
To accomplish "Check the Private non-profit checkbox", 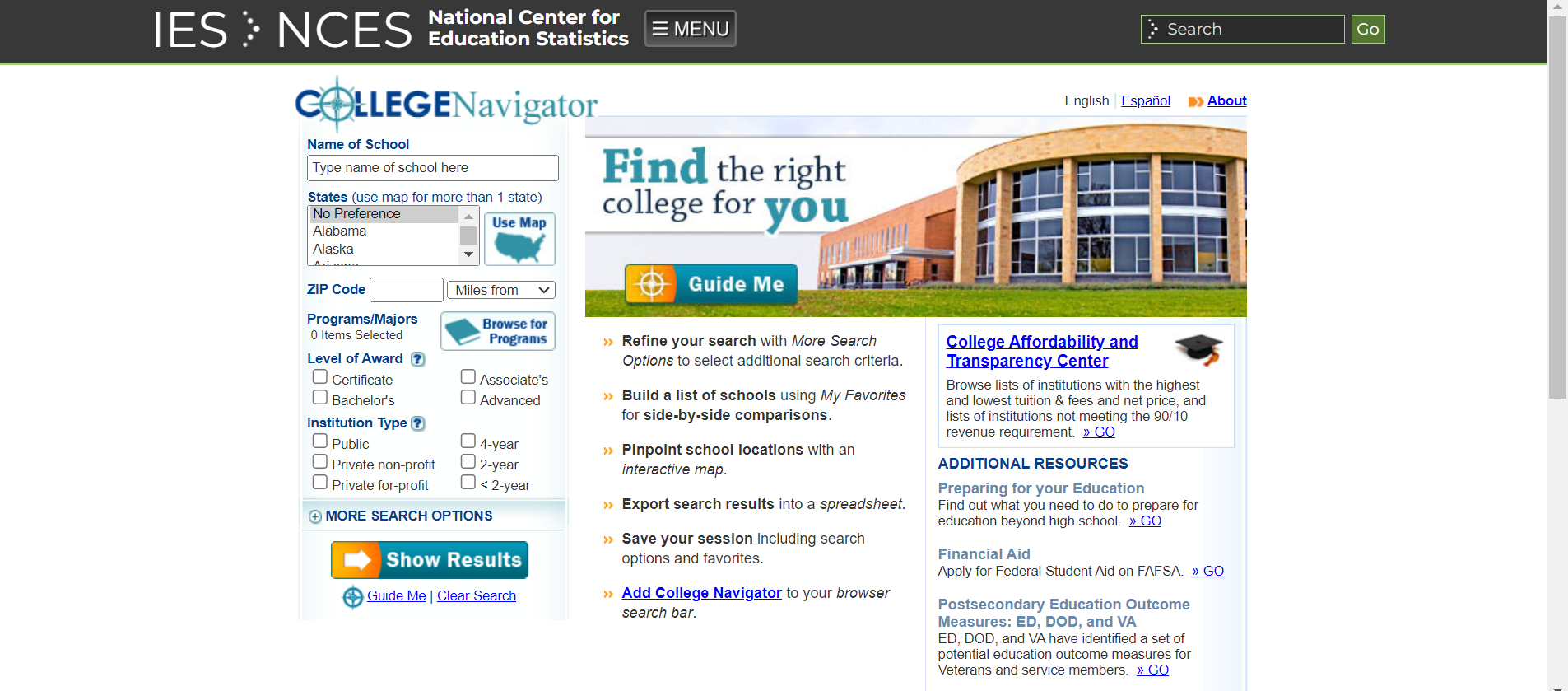I will pos(320,461).
